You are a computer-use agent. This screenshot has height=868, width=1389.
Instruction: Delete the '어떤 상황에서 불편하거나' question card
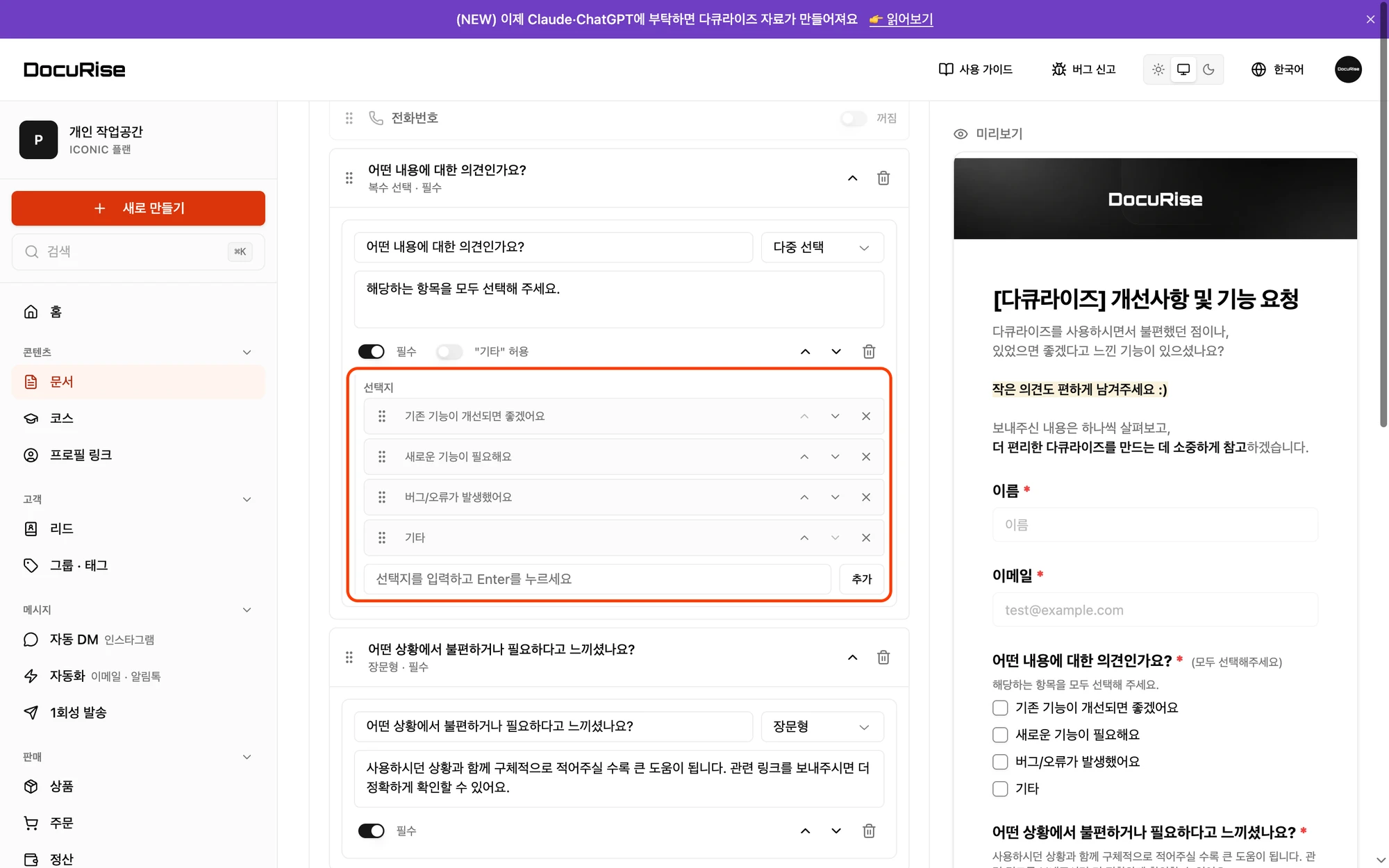(883, 657)
